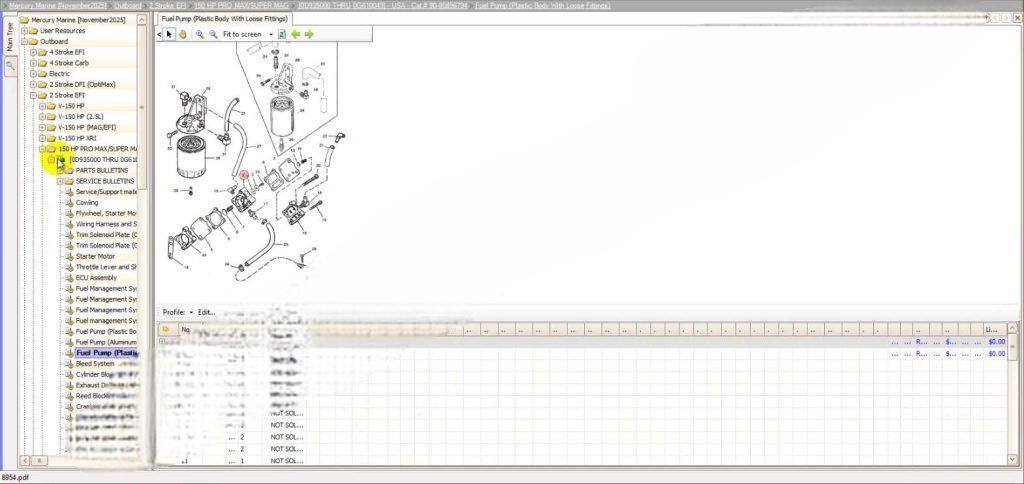Click the green forward arrow

(x=309, y=34)
